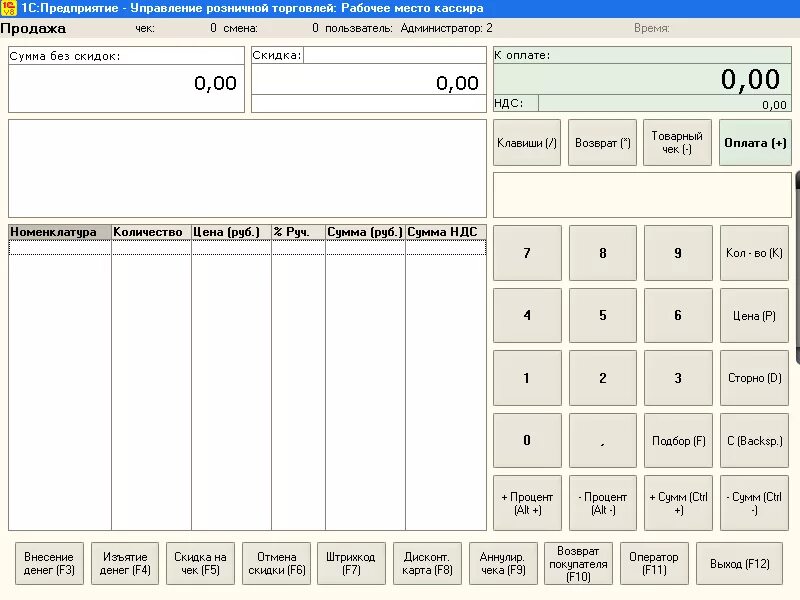800x600 pixels.
Task: Click the Количество column header
Action: (151, 232)
